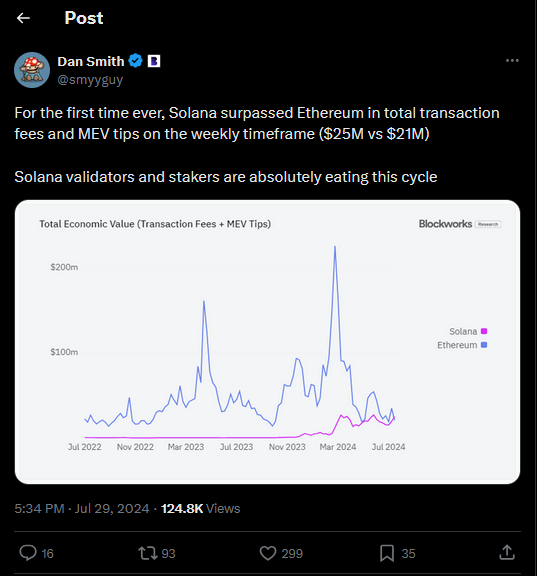
Task: Open the @smyyguy handle link
Action: [x=90, y=80]
